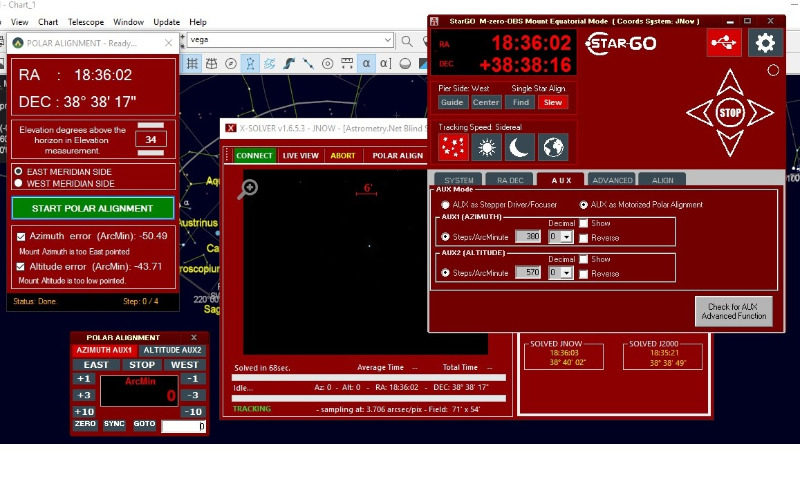Select solar tracking speed sun icon

[486, 147]
